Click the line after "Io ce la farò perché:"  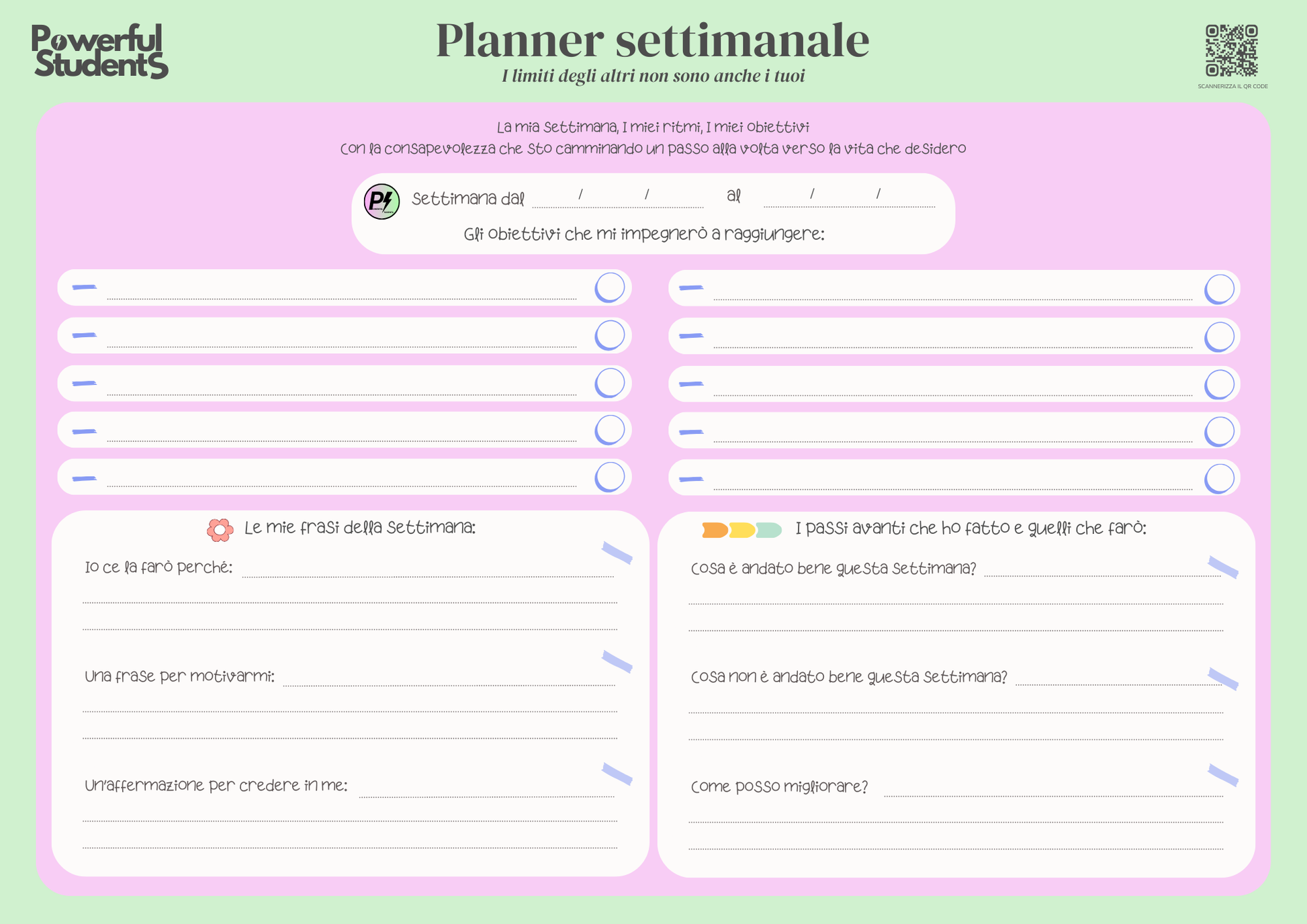tap(428, 571)
